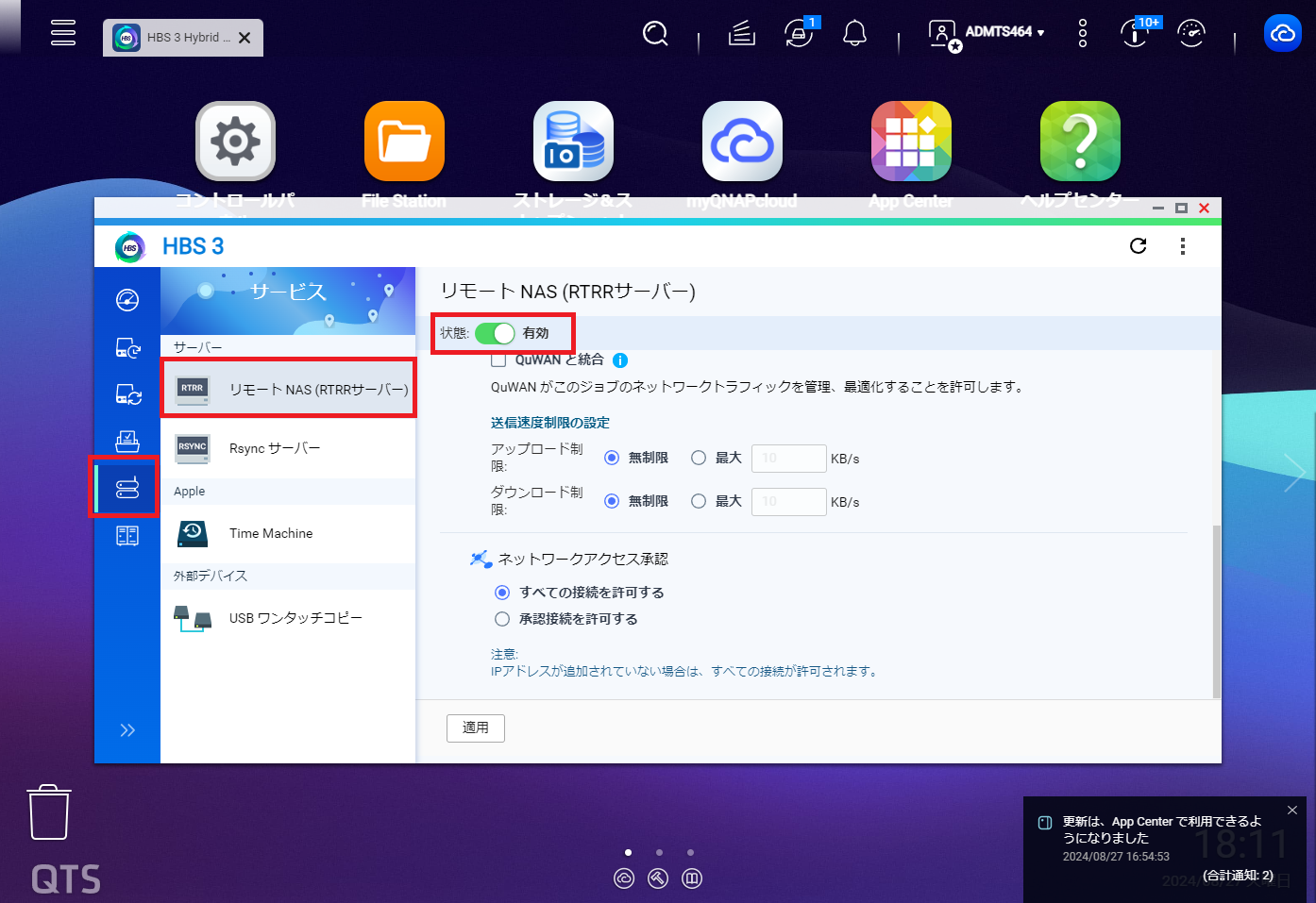Click the feedback shortcut icon at screen bottom
This screenshot has width=1316, height=903.
(692, 878)
